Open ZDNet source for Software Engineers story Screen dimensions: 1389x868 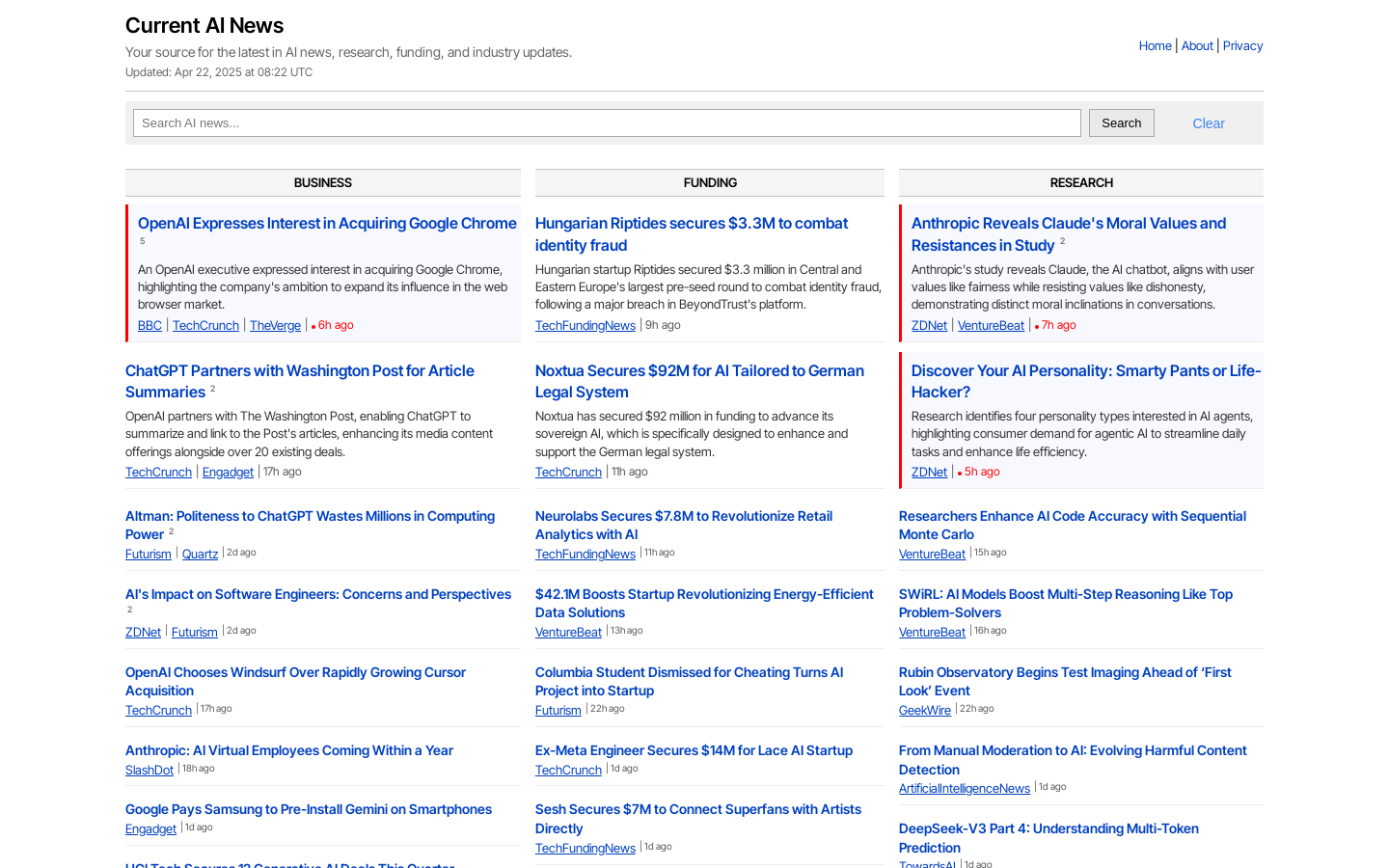[143, 632]
